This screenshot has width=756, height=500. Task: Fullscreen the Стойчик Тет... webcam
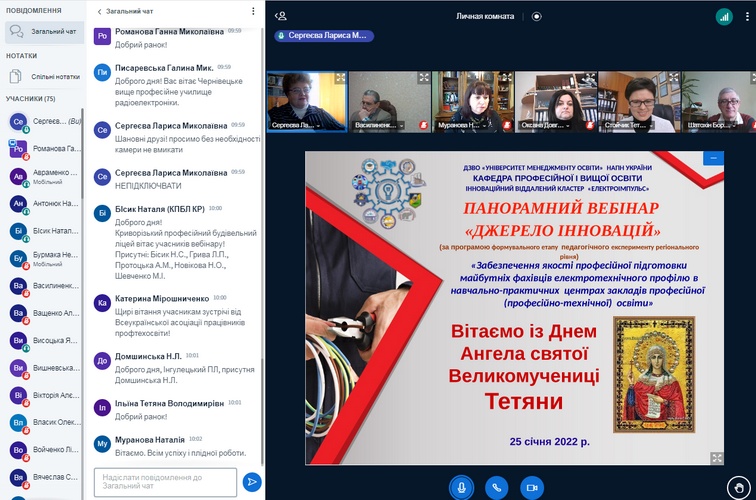673,78
